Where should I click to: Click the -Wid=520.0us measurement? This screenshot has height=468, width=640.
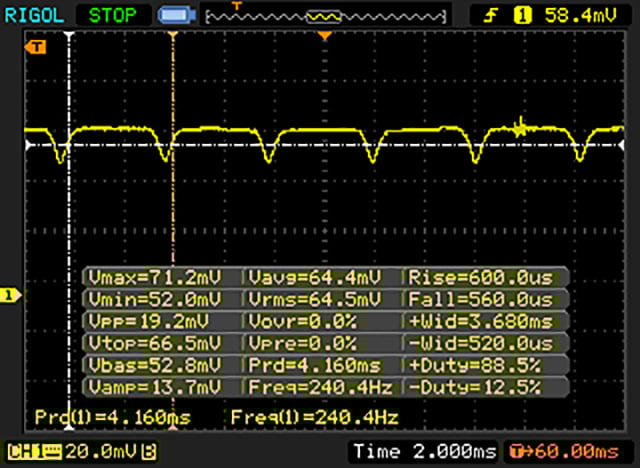[x=480, y=344]
